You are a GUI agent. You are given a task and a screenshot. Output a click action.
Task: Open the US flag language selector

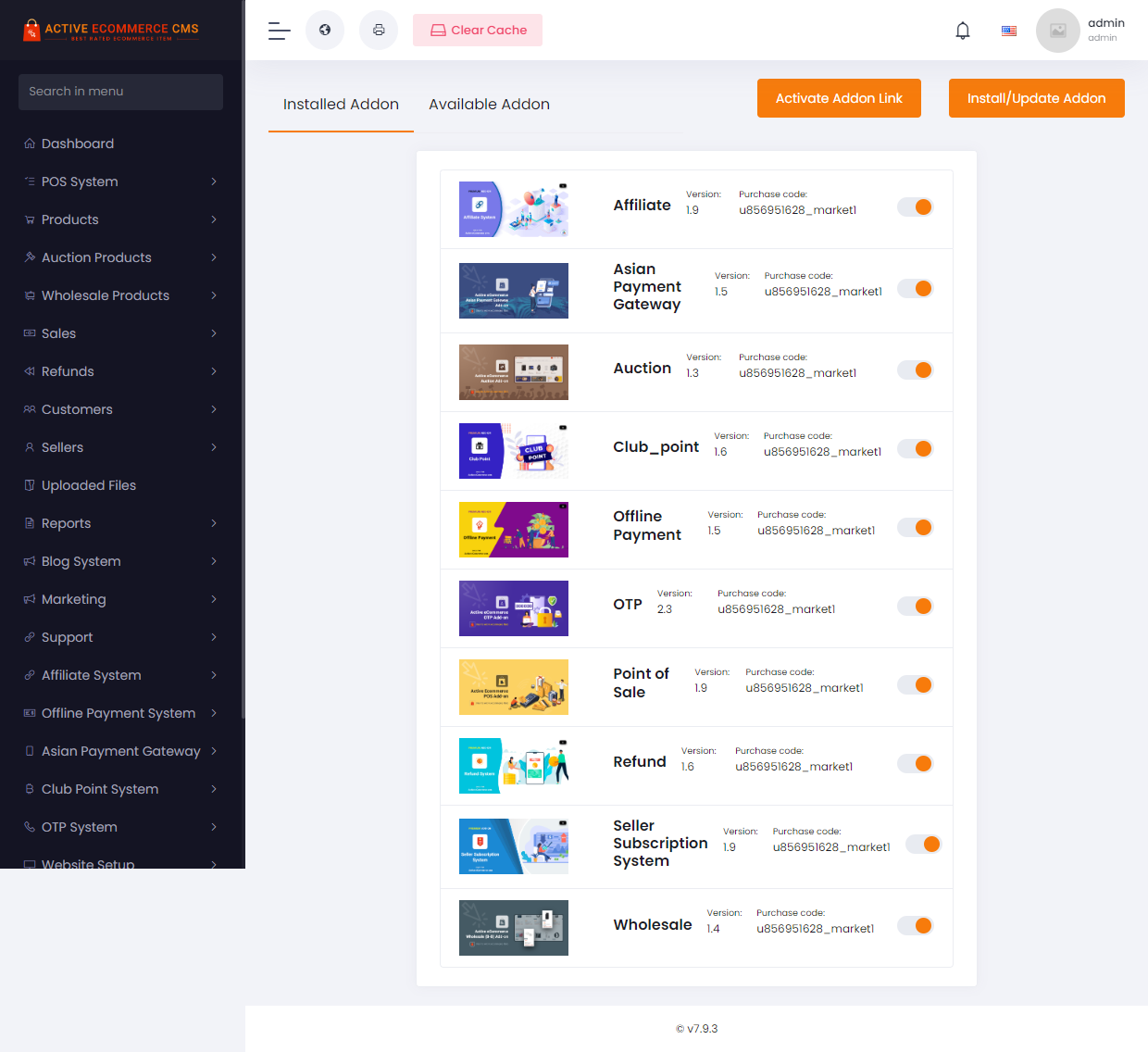tap(1008, 30)
